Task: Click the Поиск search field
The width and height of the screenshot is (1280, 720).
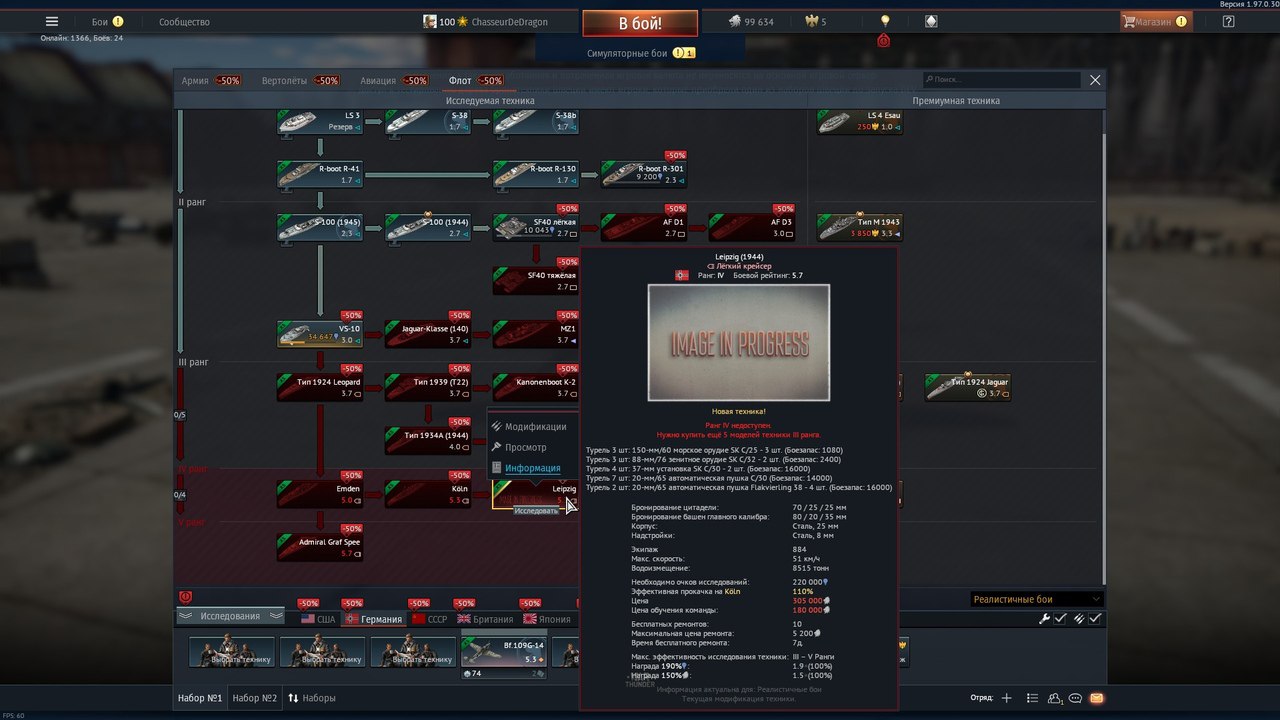Action: (x=1002, y=79)
